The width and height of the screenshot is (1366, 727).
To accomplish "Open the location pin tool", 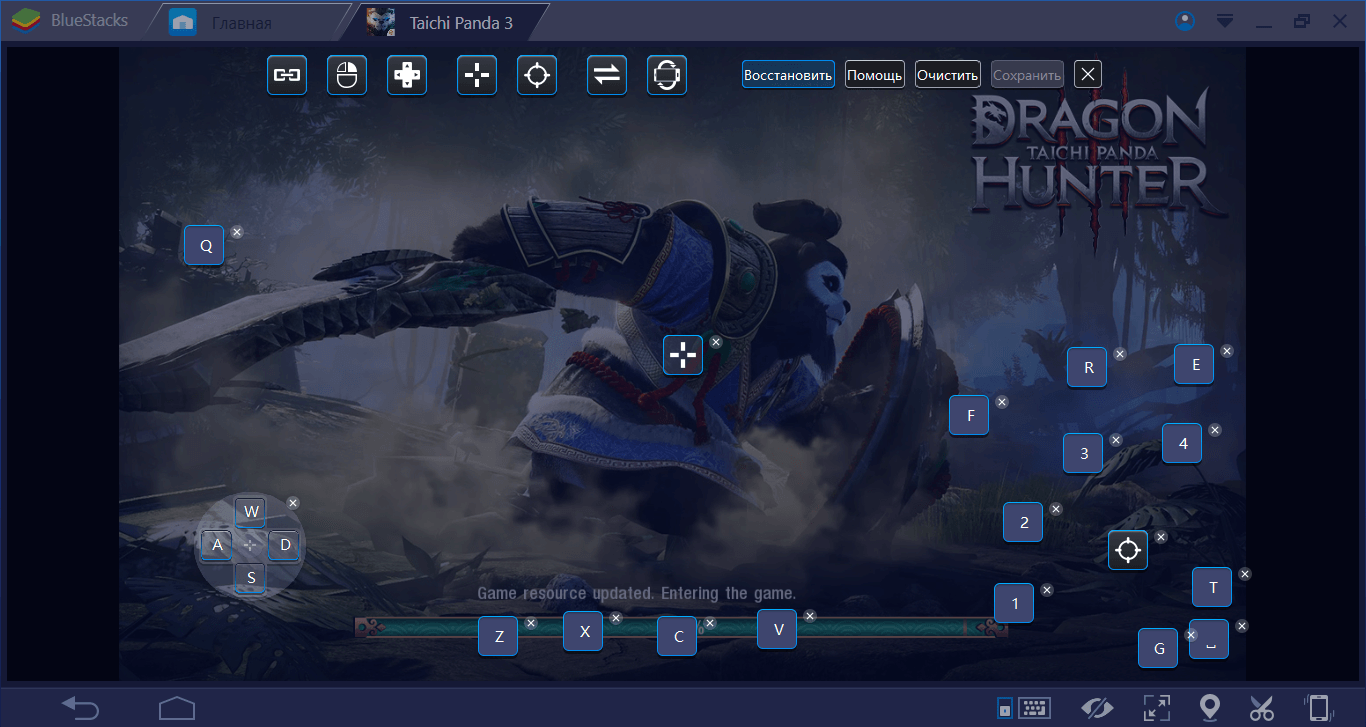I will tap(1210, 707).
